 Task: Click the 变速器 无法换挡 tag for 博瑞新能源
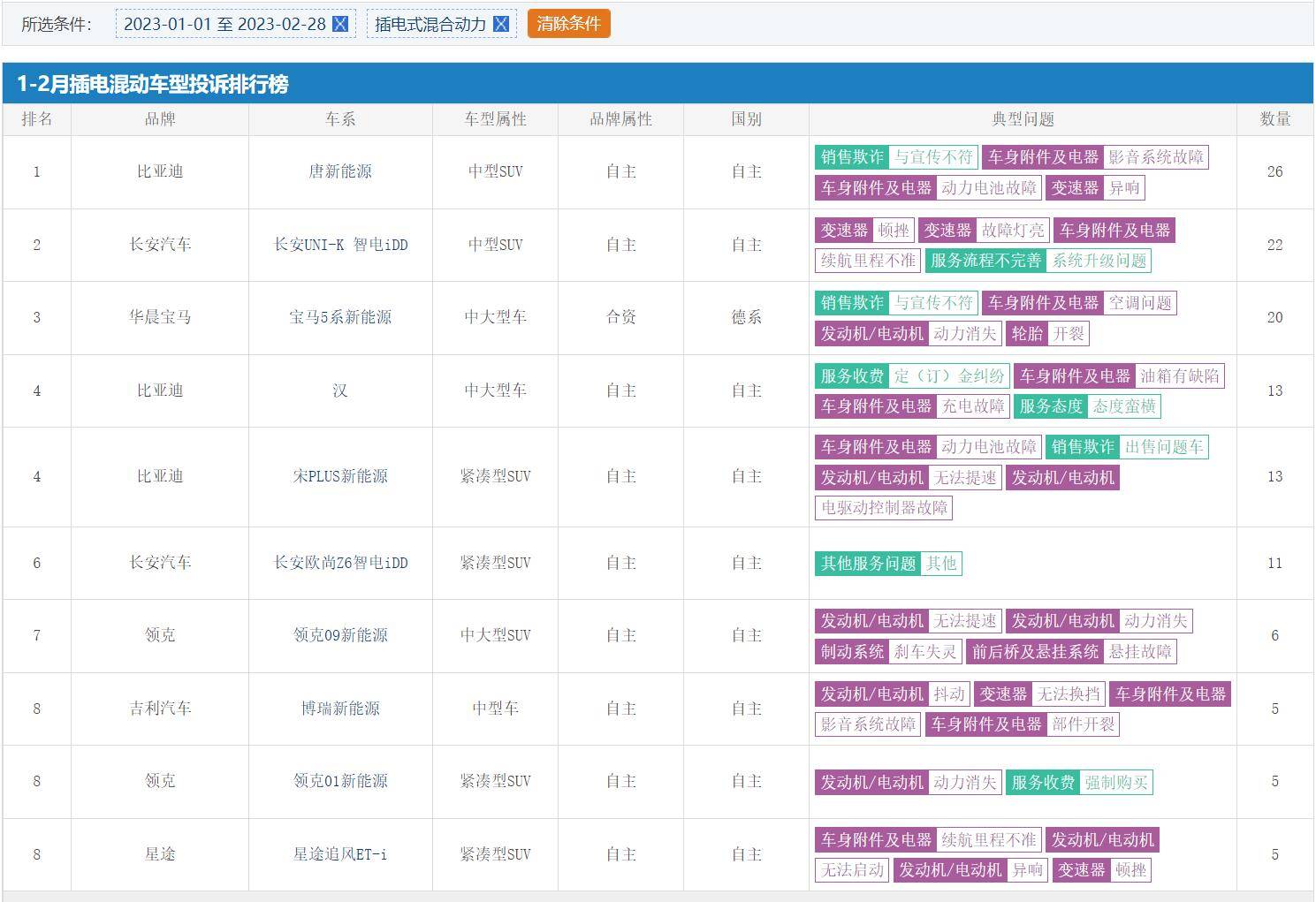[1039, 694]
